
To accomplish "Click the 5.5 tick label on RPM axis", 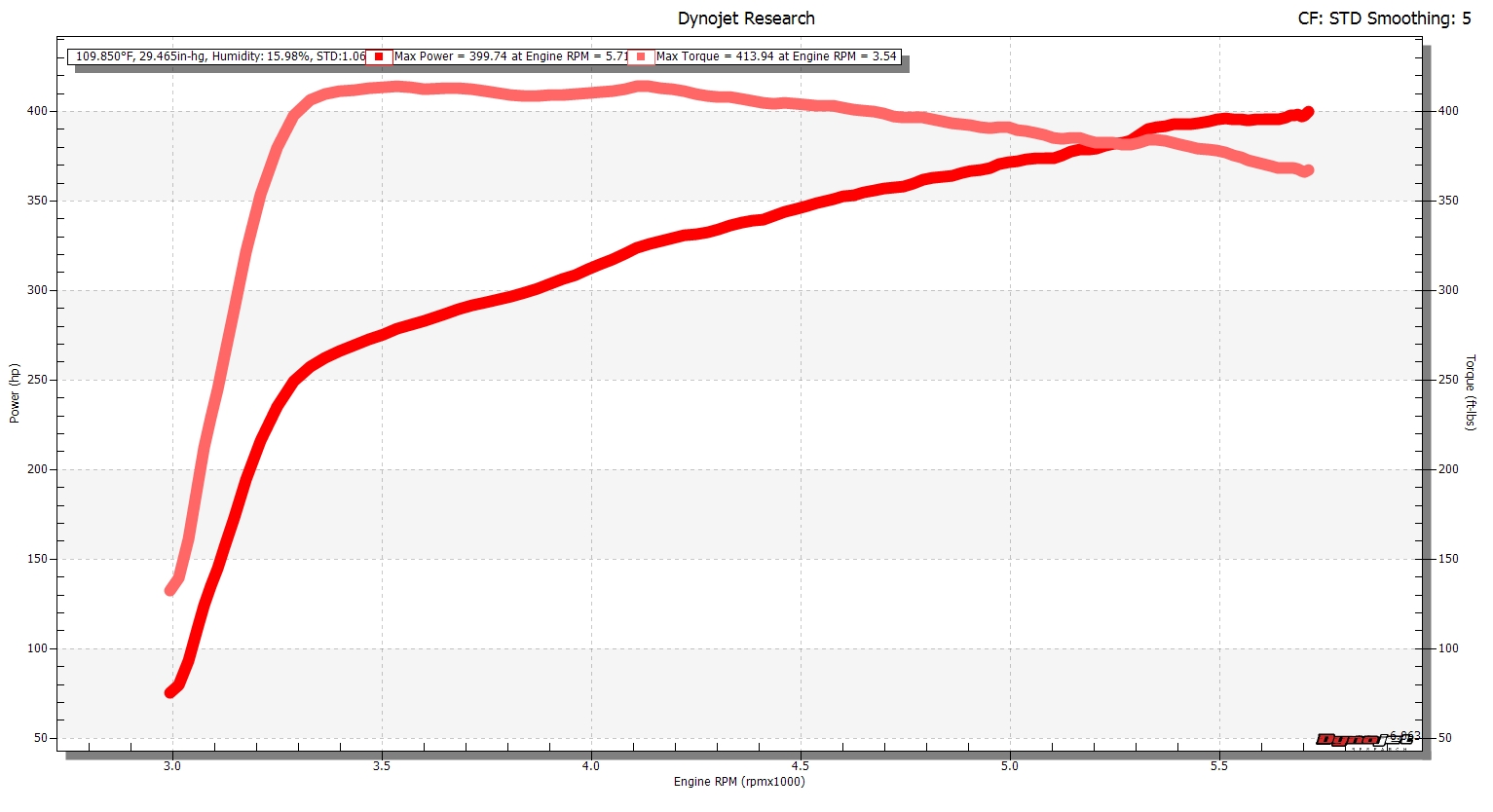I will click(1219, 766).
